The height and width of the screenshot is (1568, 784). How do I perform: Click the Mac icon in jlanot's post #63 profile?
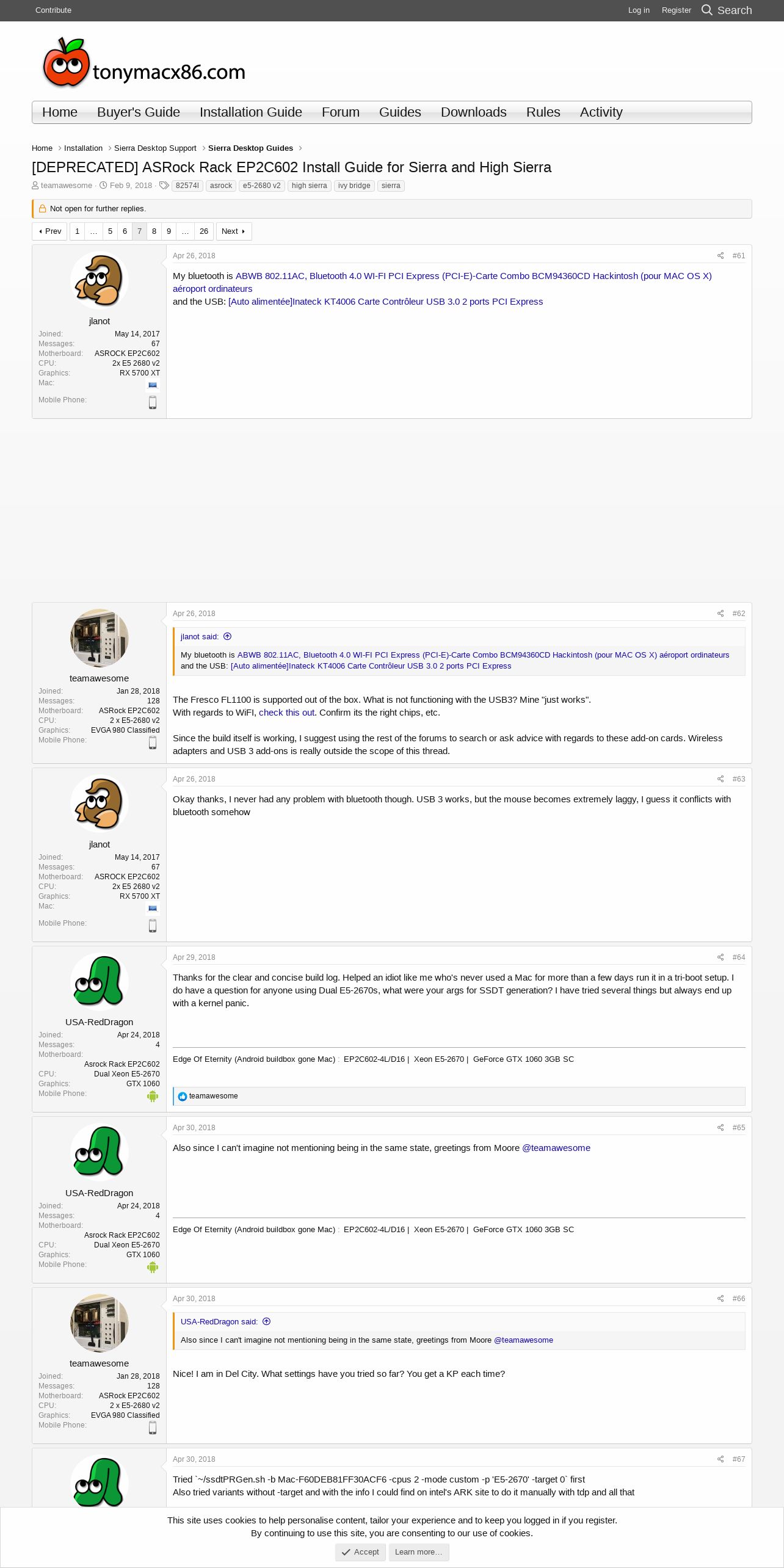coord(153,909)
